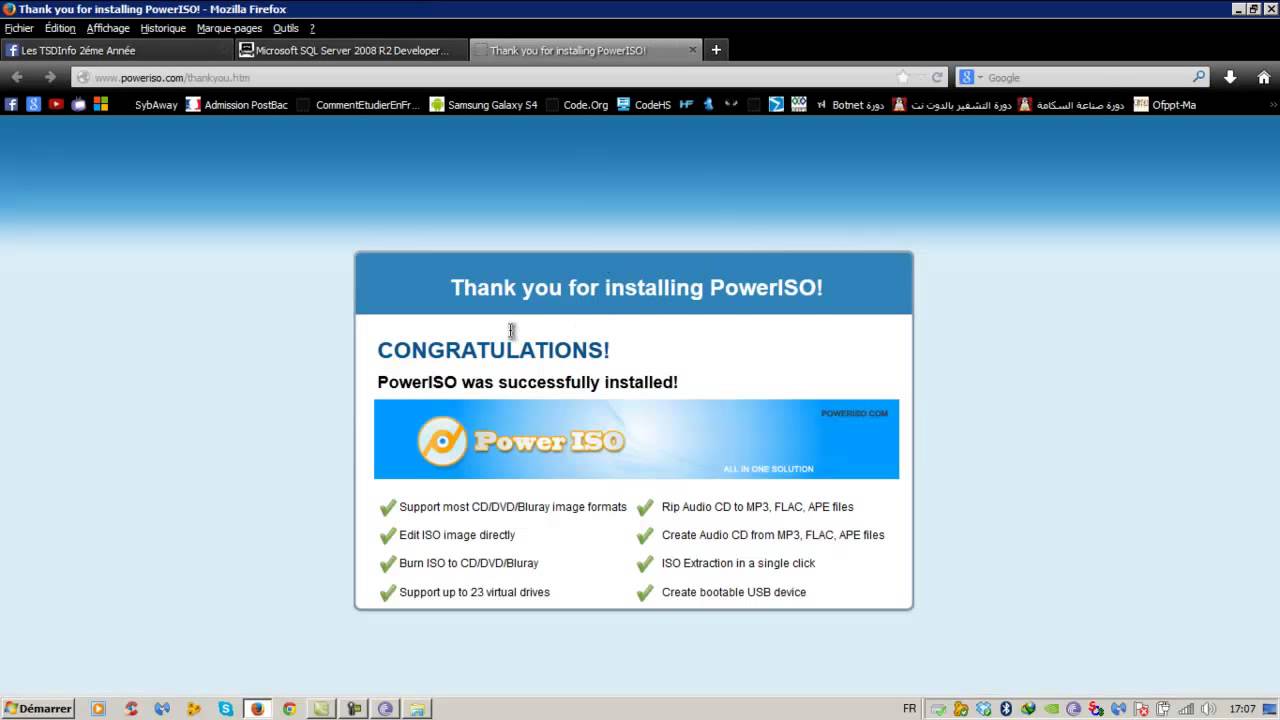1280x720 pixels.
Task: Open the ? help menu
Action: 312,28
